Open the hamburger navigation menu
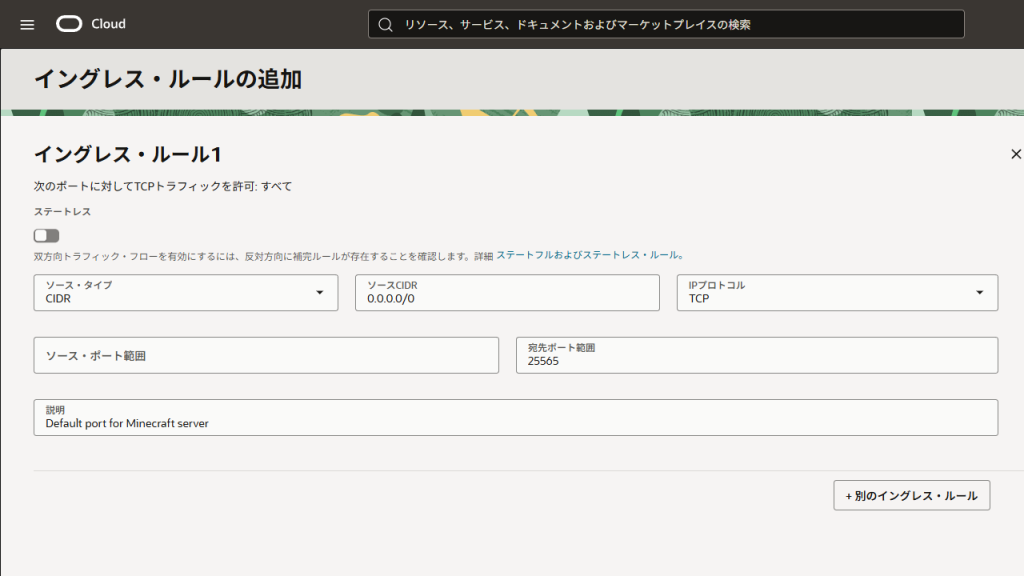This screenshot has width=1024, height=576. coord(27,24)
